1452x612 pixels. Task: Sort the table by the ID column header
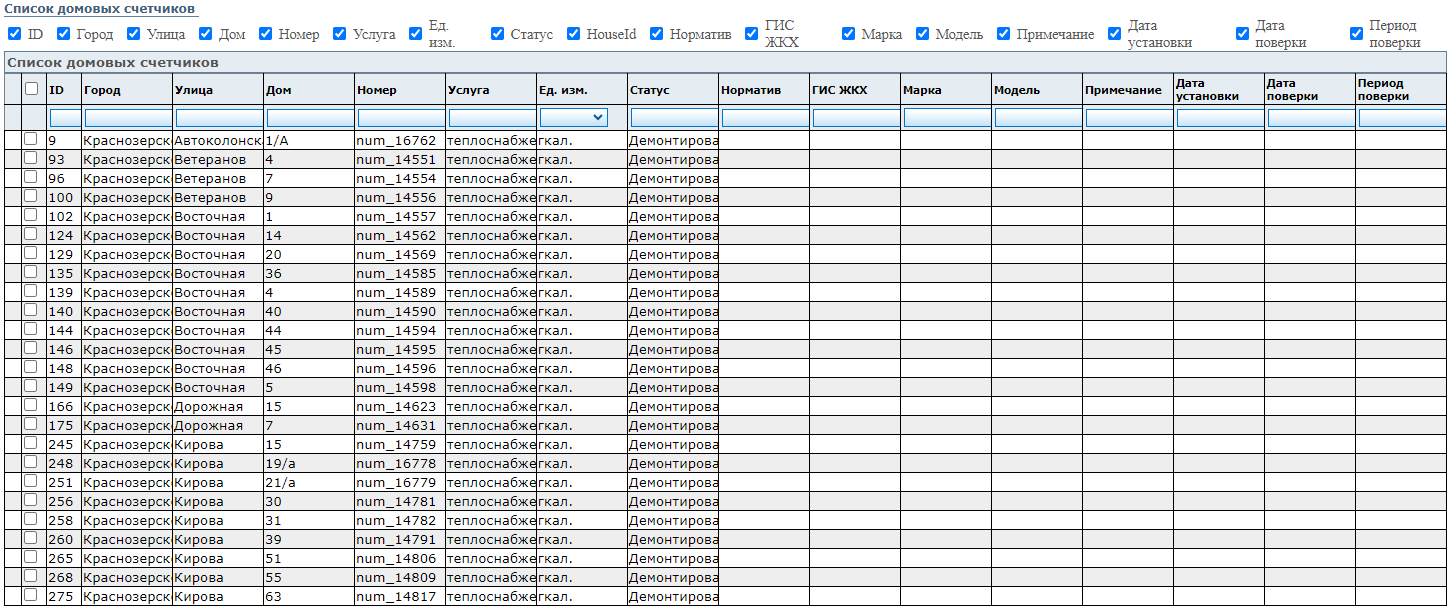tap(57, 90)
